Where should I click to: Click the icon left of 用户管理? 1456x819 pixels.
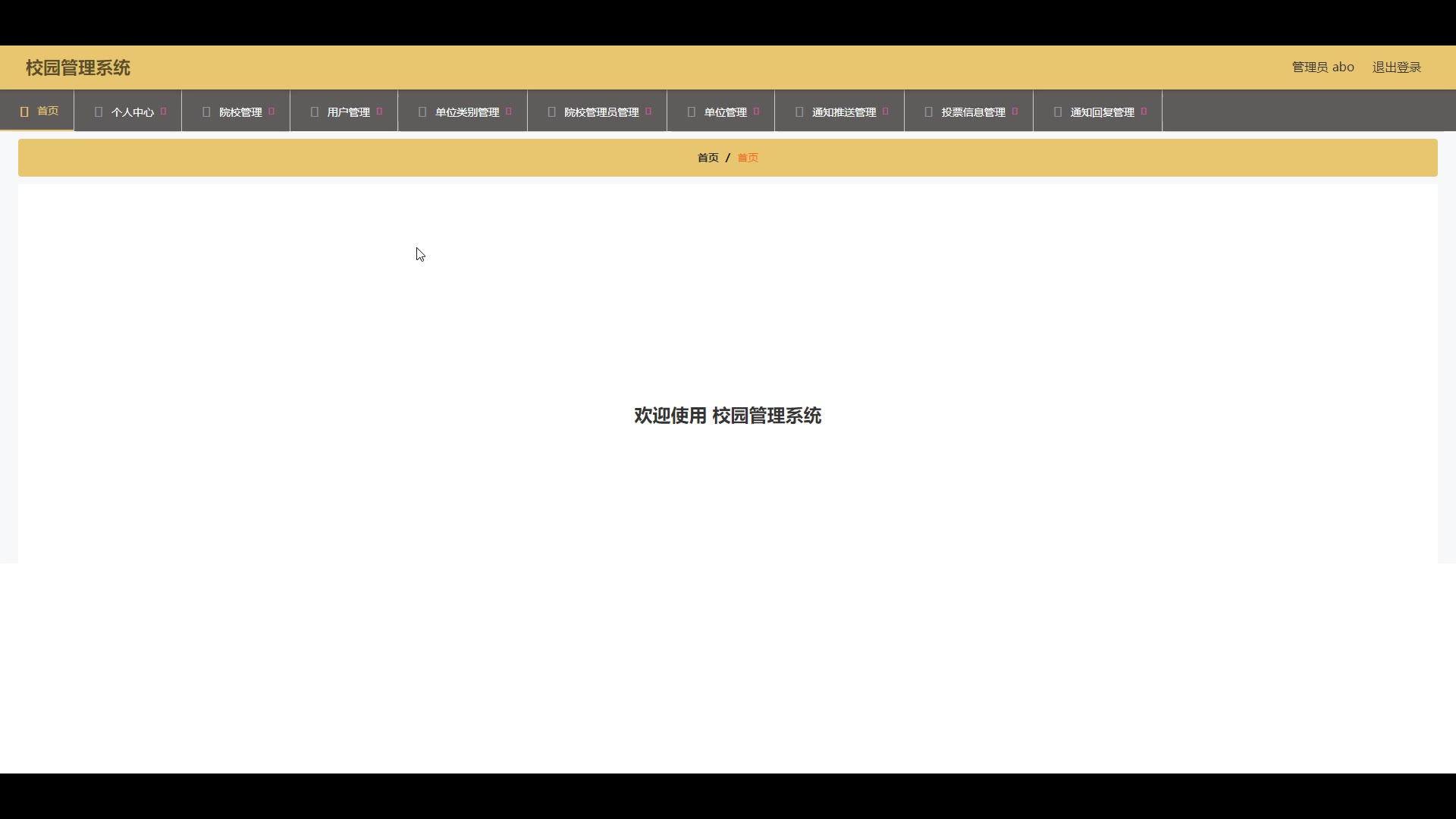click(315, 111)
